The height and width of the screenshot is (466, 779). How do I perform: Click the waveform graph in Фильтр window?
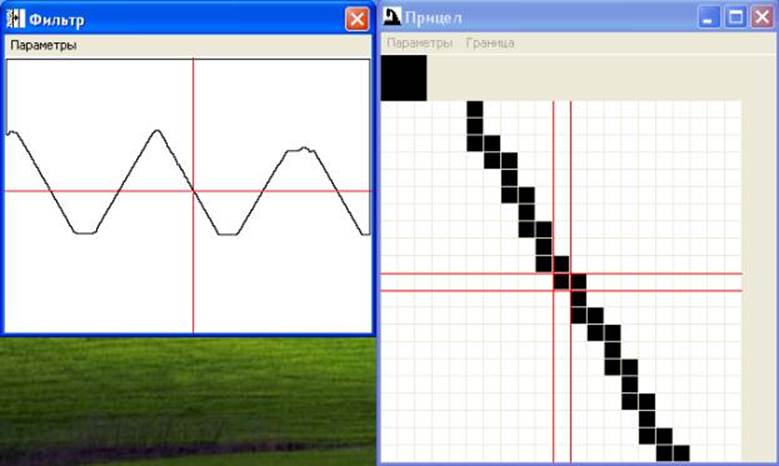(x=188, y=196)
